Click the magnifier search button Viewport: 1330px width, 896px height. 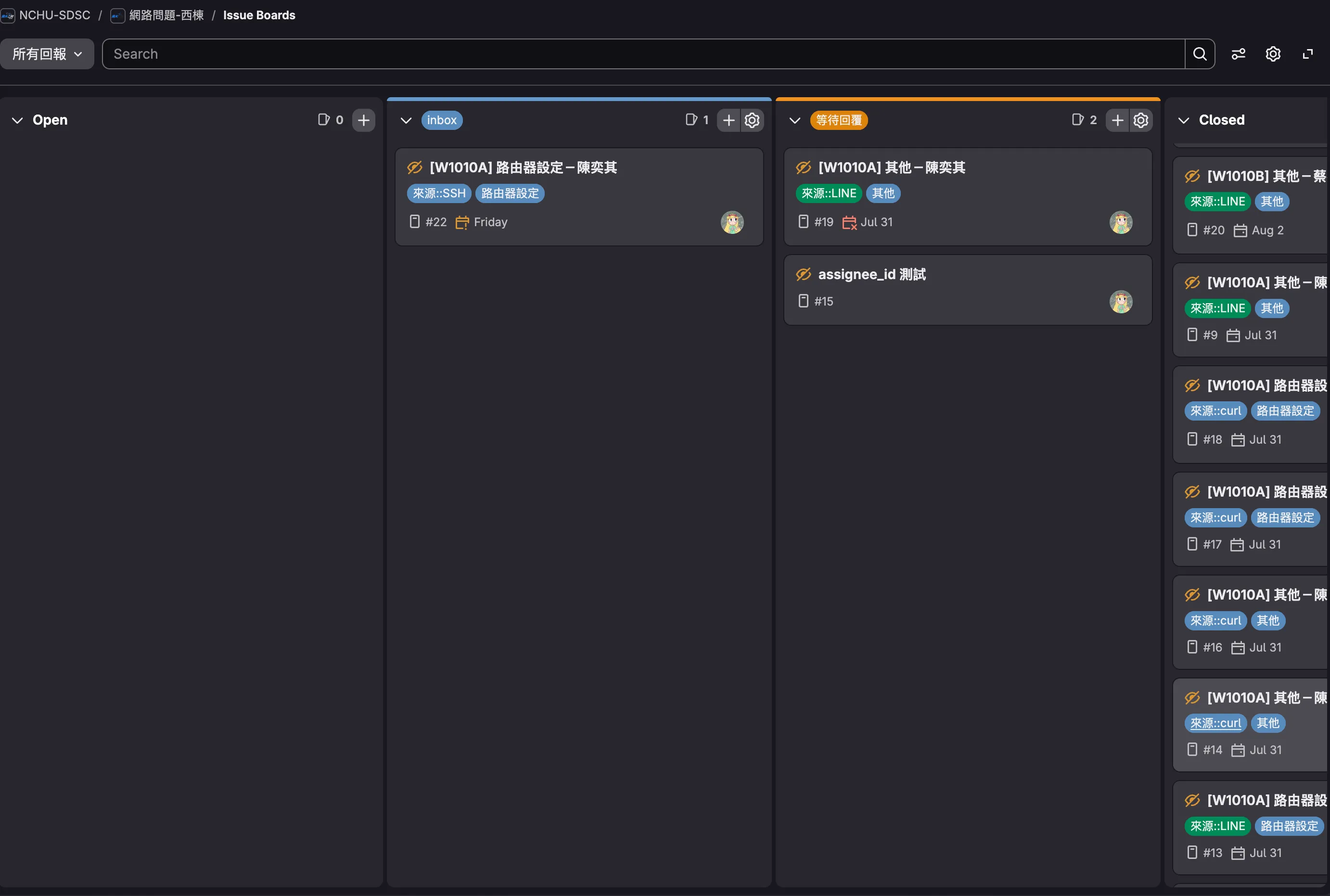(1200, 54)
